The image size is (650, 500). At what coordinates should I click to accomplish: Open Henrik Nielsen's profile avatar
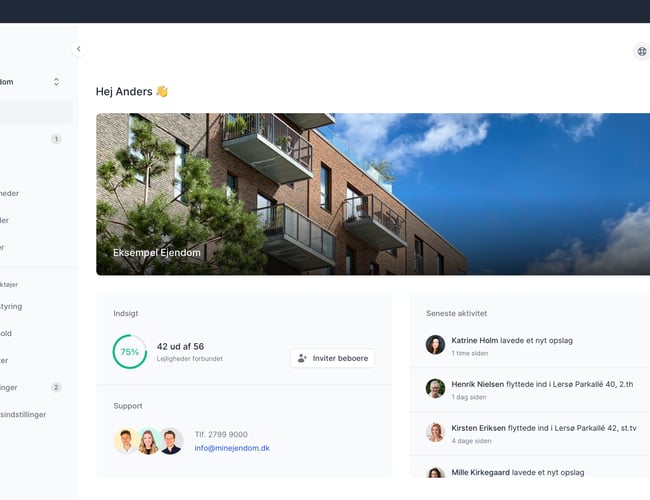click(x=435, y=388)
